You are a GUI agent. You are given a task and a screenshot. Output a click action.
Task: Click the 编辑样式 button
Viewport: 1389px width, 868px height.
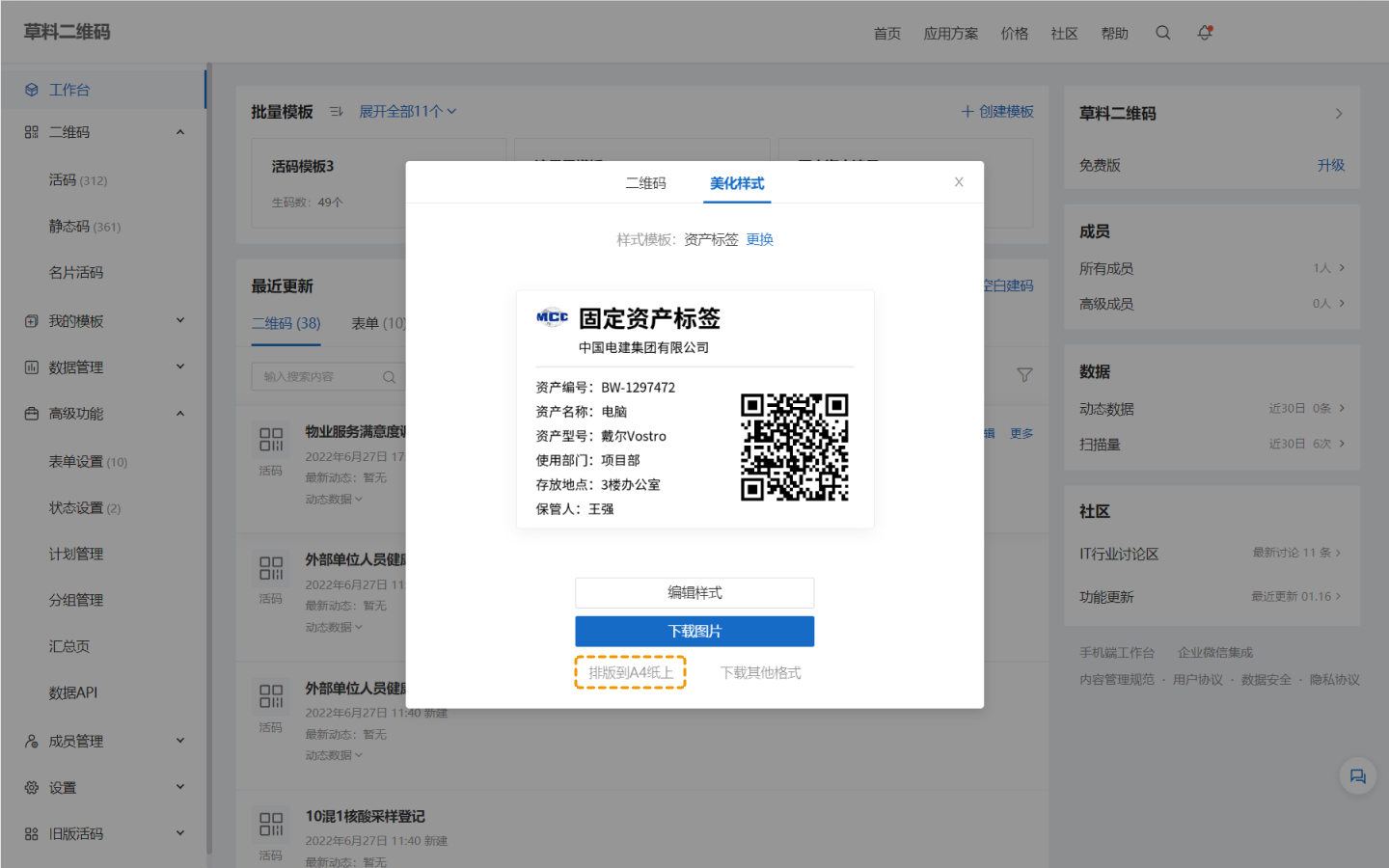[x=694, y=593]
